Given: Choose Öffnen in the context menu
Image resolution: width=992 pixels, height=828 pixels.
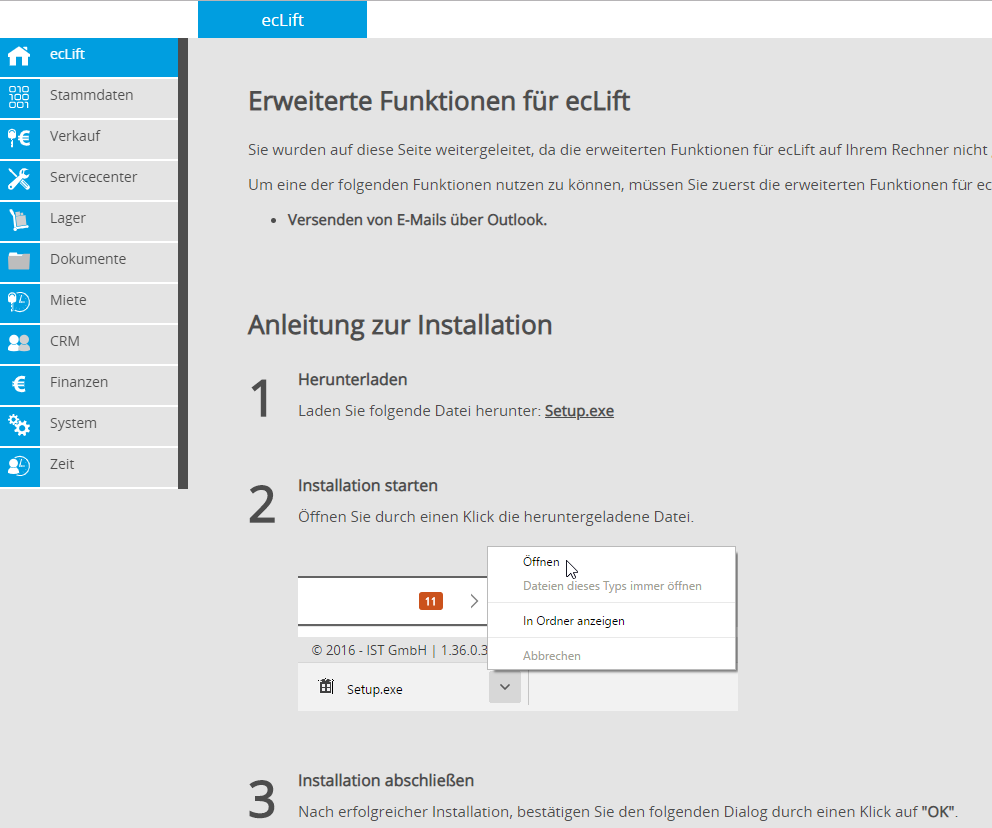Looking at the screenshot, I should pyautogui.click(x=541, y=562).
